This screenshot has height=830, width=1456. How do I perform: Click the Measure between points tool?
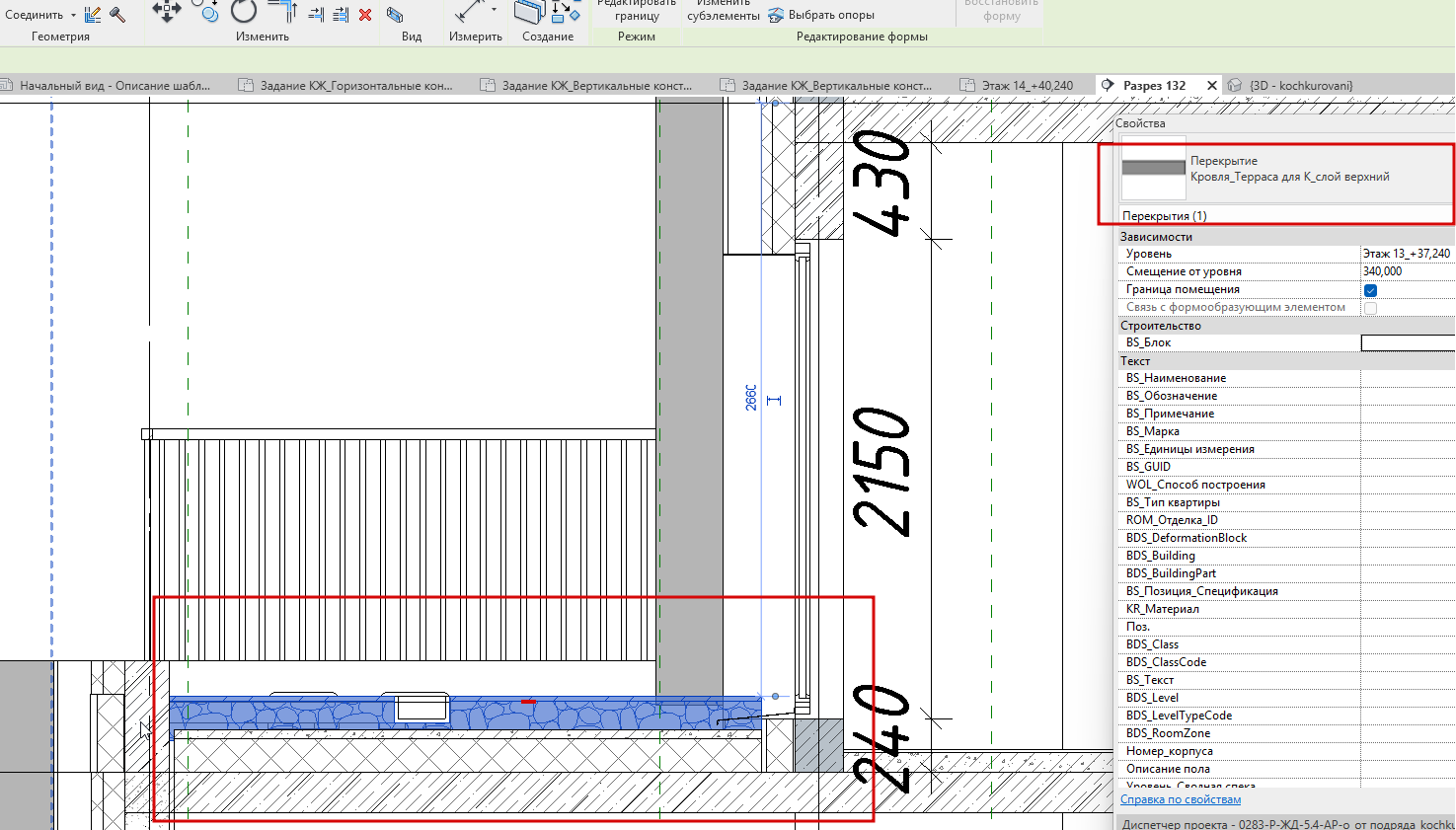pyautogui.click(x=467, y=12)
